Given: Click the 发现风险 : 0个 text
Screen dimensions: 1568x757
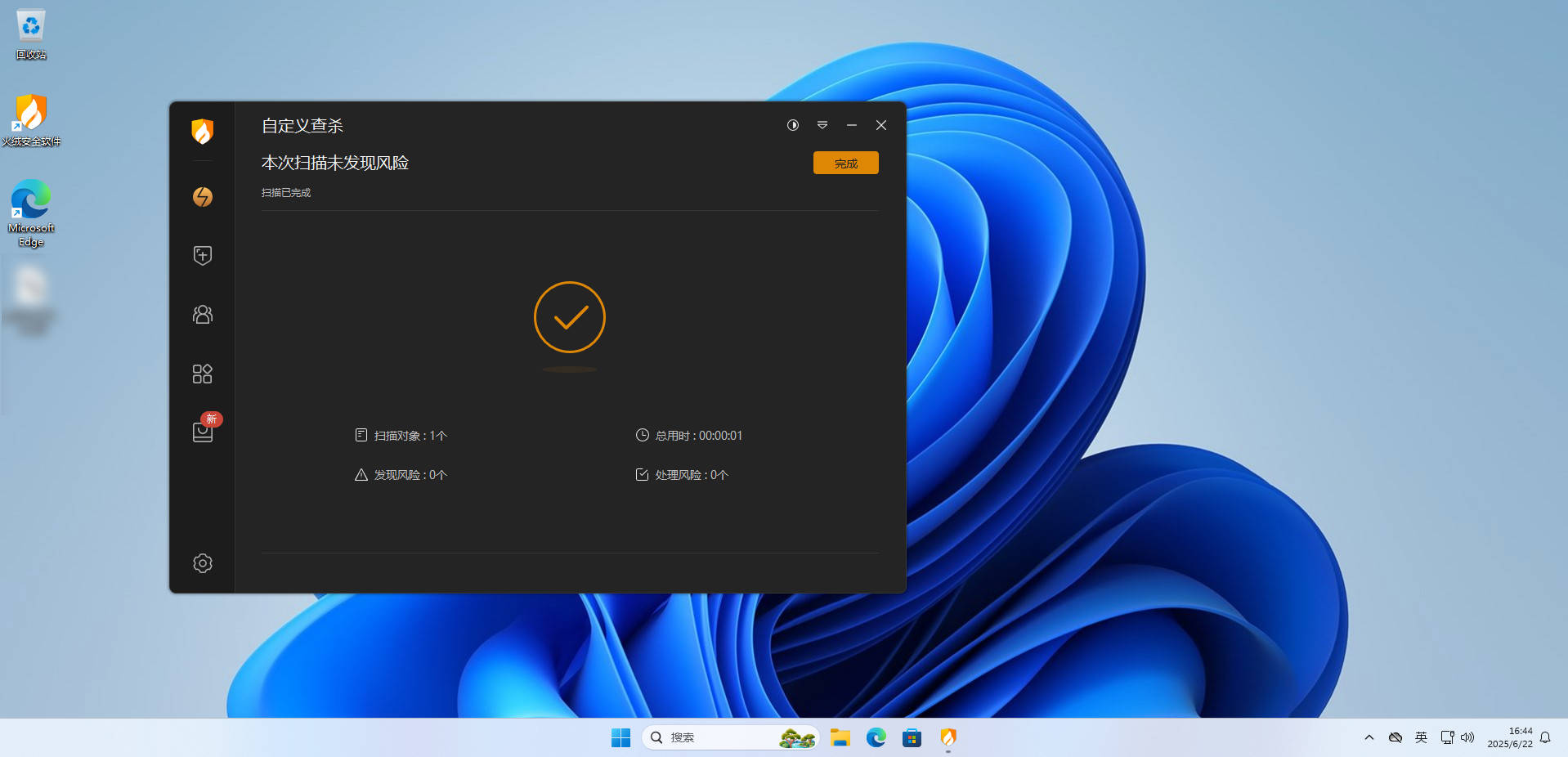Looking at the screenshot, I should click(410, 475).
